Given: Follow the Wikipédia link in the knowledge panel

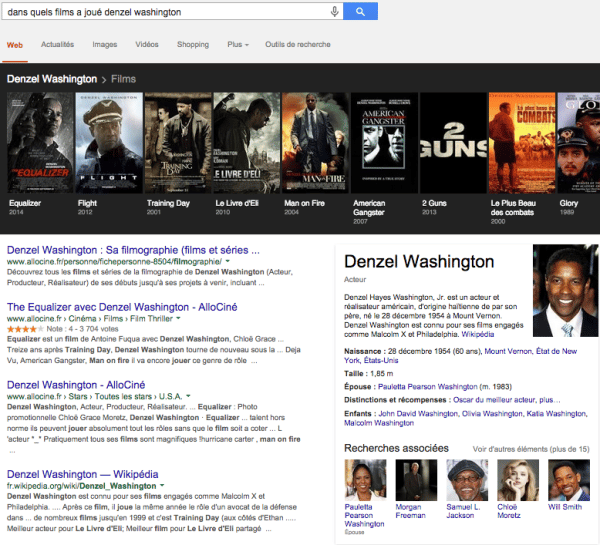Looking at the screenshot, I should click(478, 334).
